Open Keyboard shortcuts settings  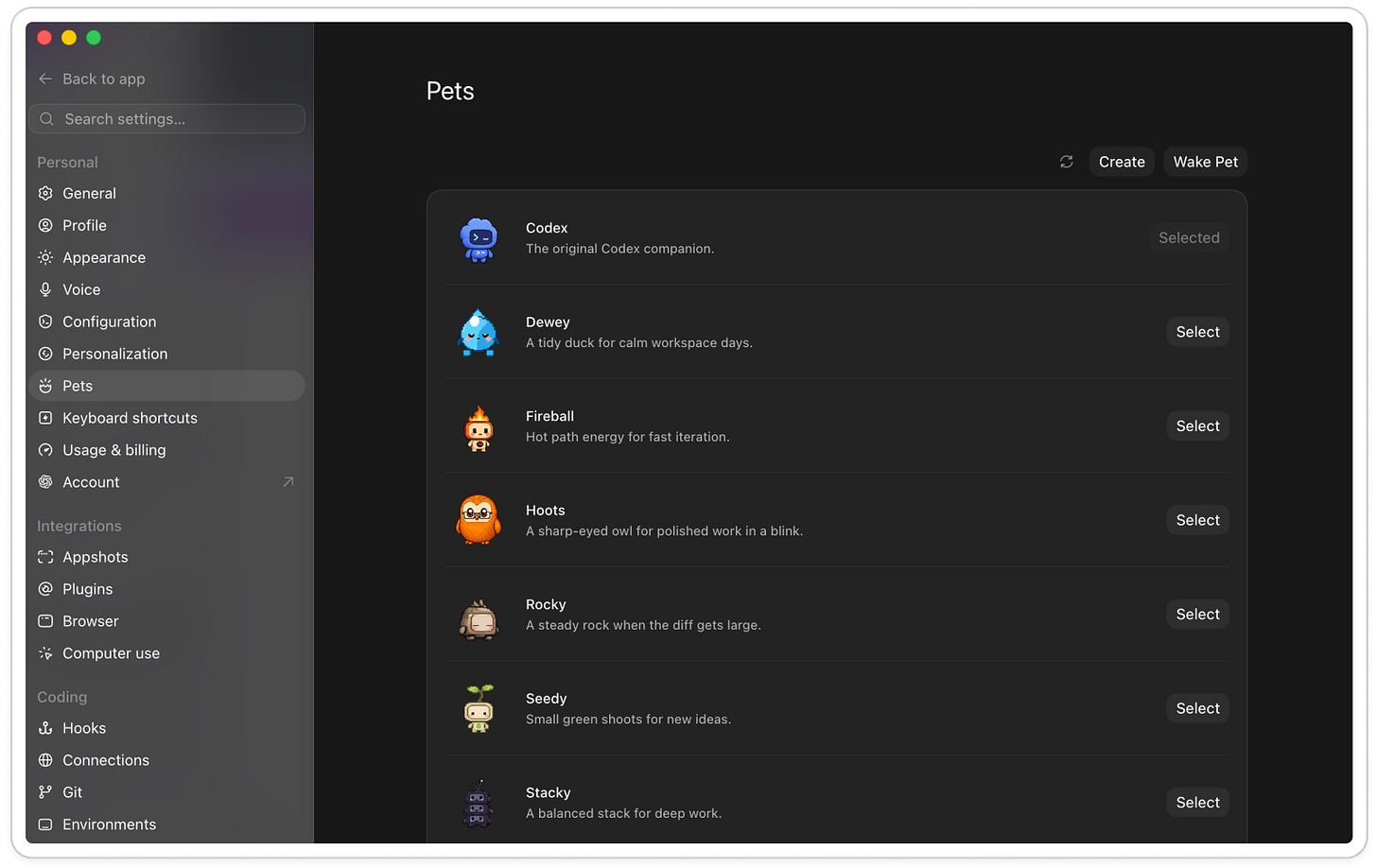click(167, 418)
